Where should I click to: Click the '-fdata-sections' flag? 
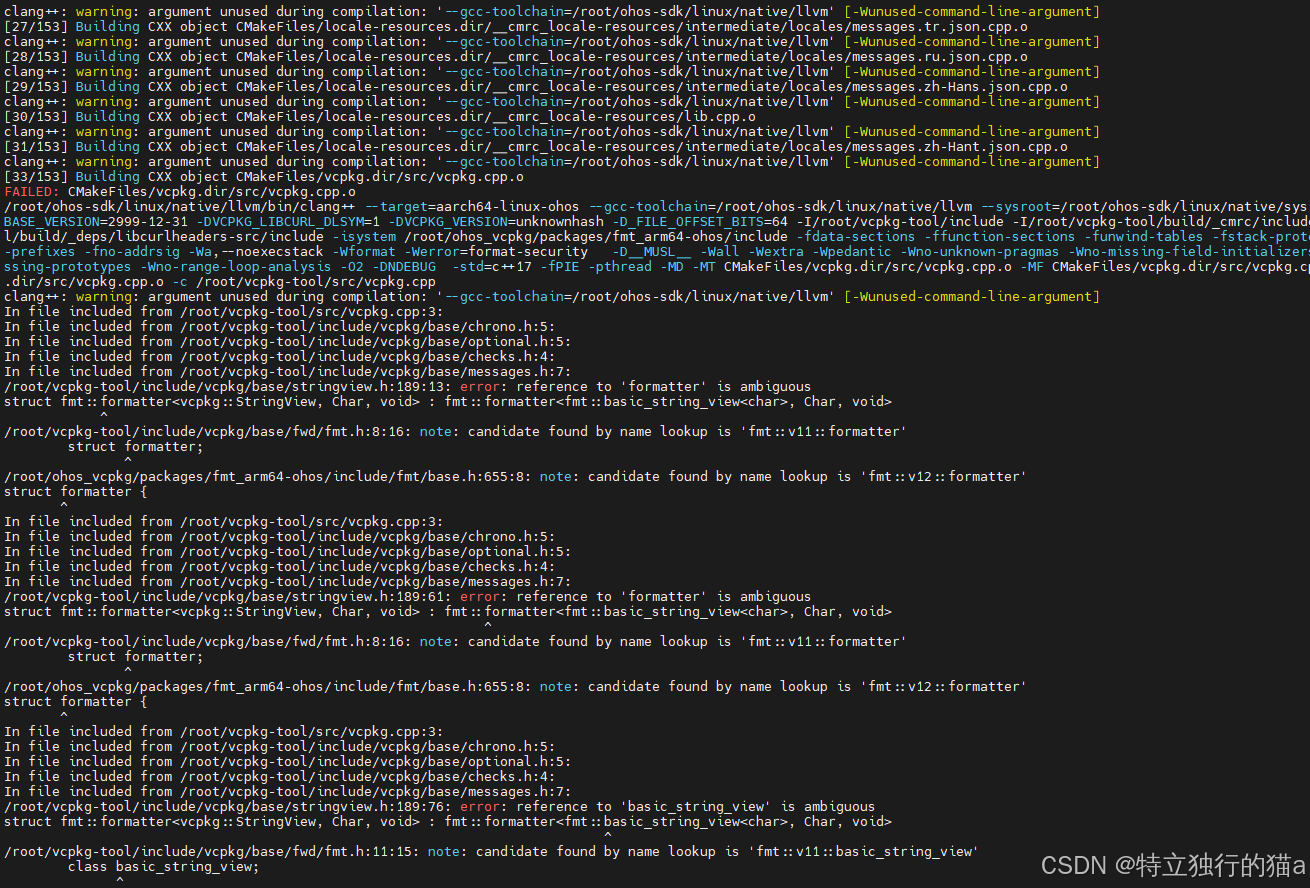coord(856,237)
